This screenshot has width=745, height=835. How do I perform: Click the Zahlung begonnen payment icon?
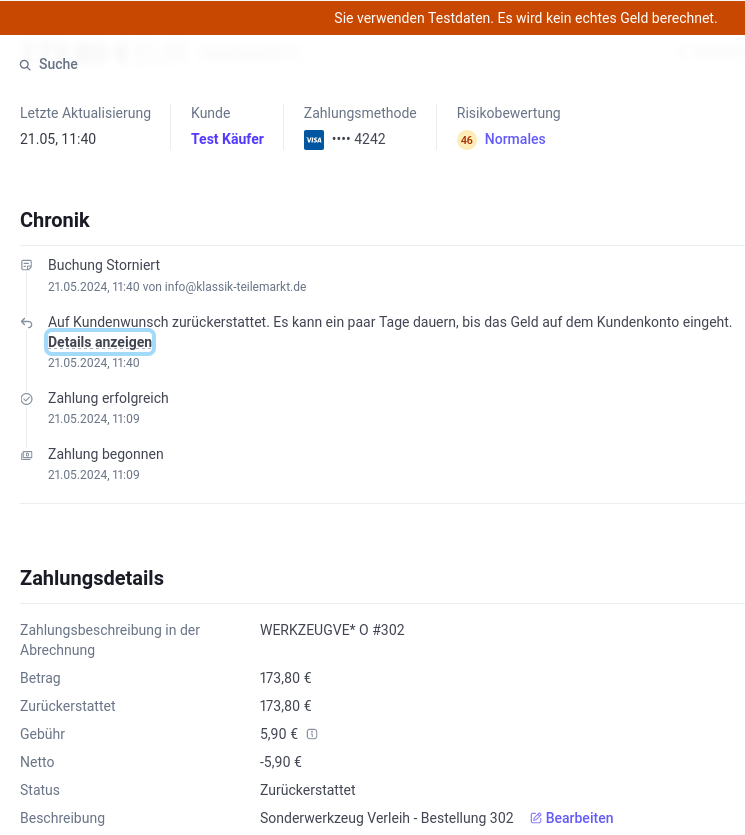27,455
